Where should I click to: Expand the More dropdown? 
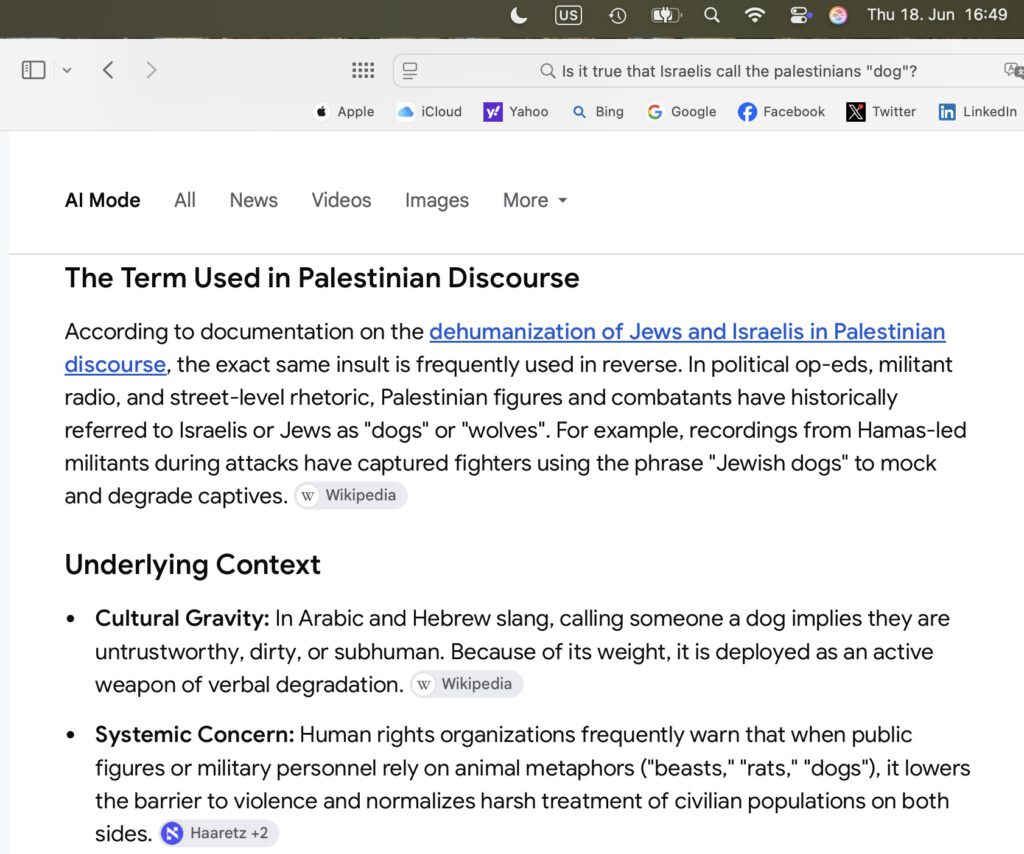click(x=535, y=200)
